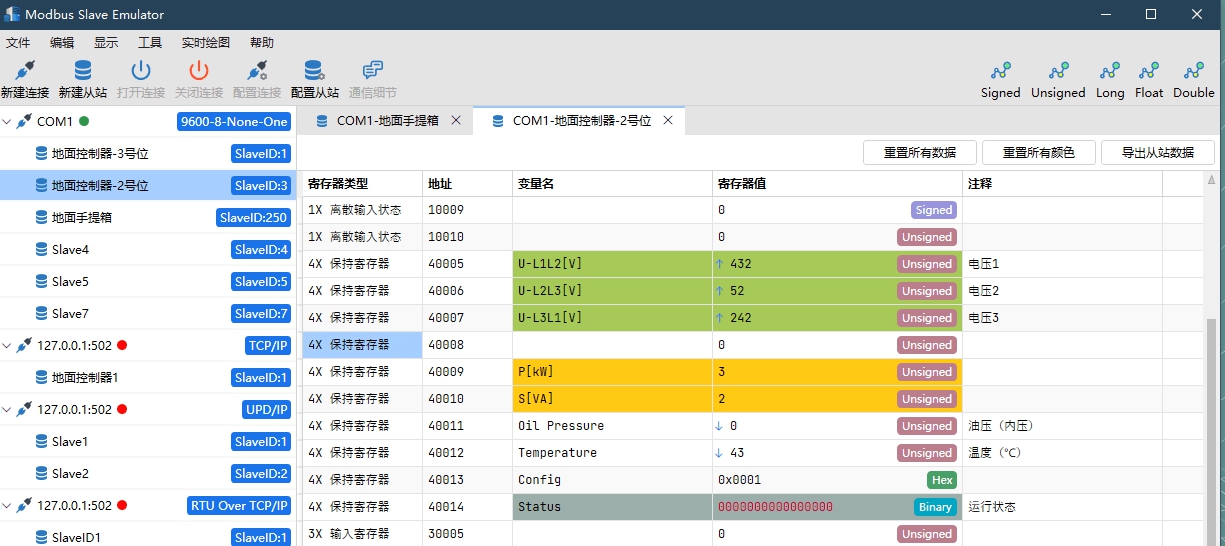Click the P[kW] variable name cell

(612, 372)
